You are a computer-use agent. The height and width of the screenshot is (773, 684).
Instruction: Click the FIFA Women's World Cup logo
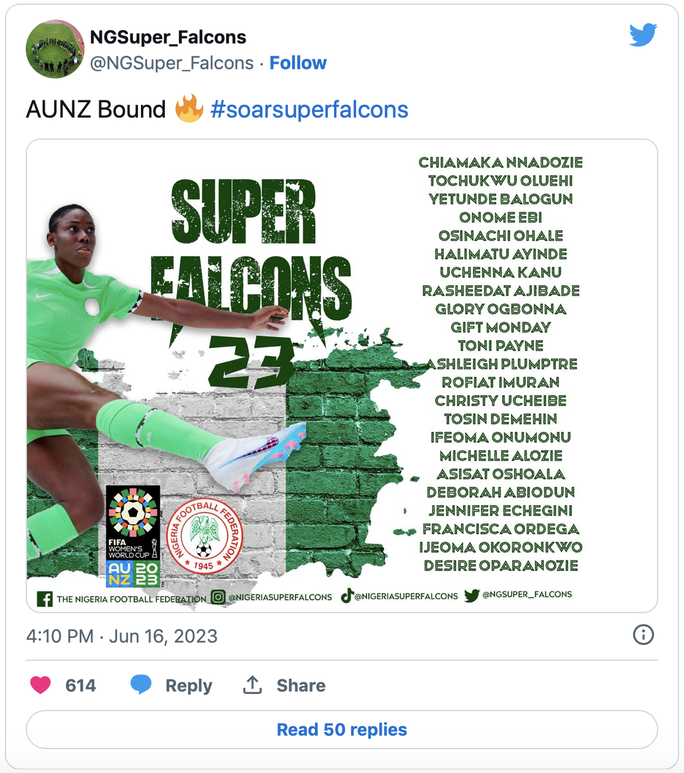(133, 536)
